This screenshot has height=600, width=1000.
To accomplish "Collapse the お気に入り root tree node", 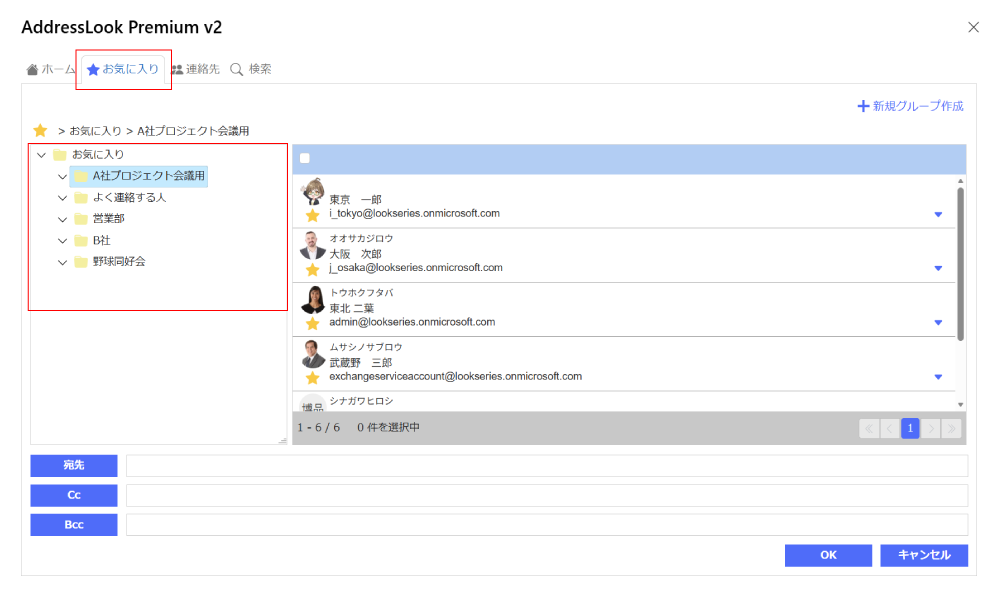I will pyautogui.click(x=41, y=155).
